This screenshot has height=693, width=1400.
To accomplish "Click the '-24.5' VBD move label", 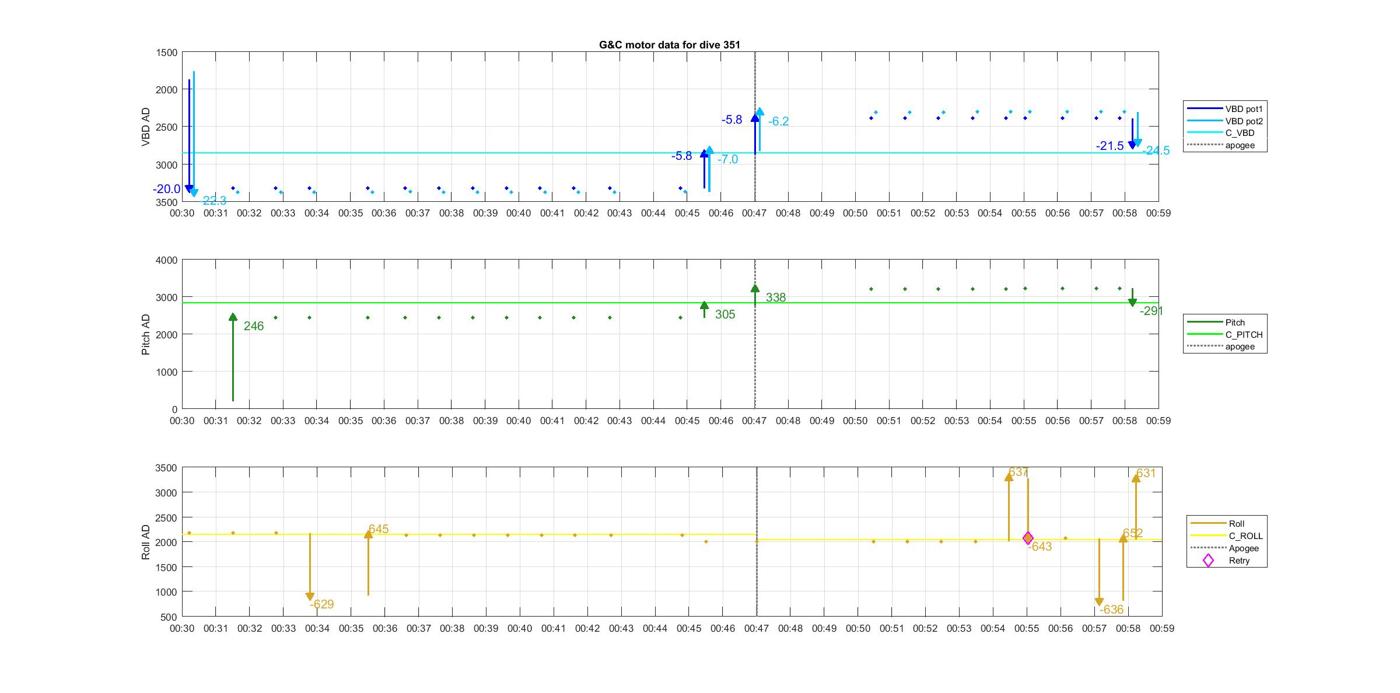I will 1157,151.
